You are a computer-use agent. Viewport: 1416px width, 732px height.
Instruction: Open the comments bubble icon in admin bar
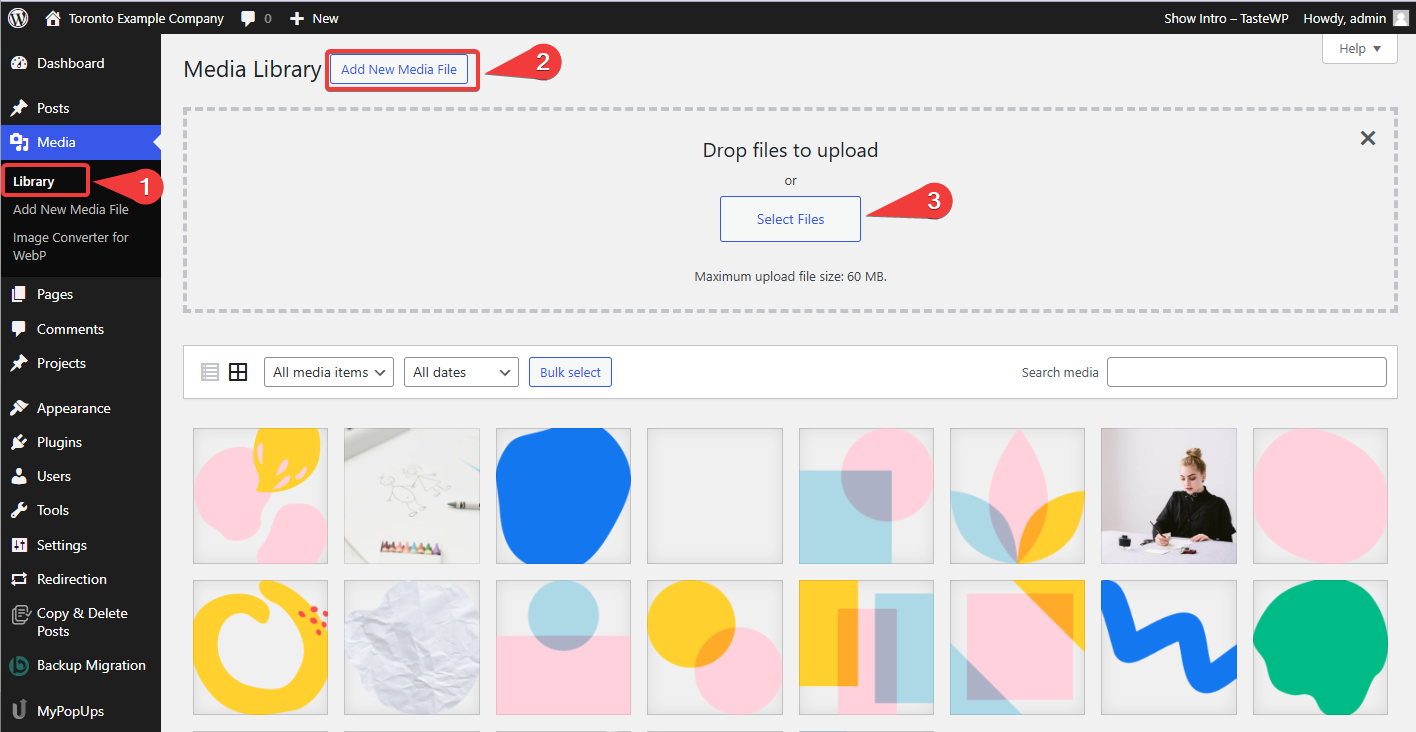(249, 18)
